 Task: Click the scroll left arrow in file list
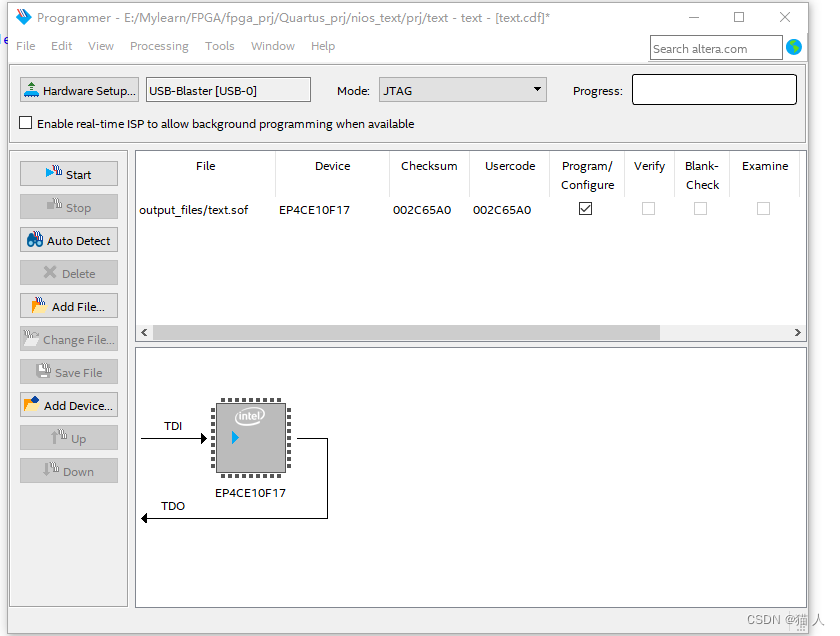pyautogui.click(x=144, y=332)
